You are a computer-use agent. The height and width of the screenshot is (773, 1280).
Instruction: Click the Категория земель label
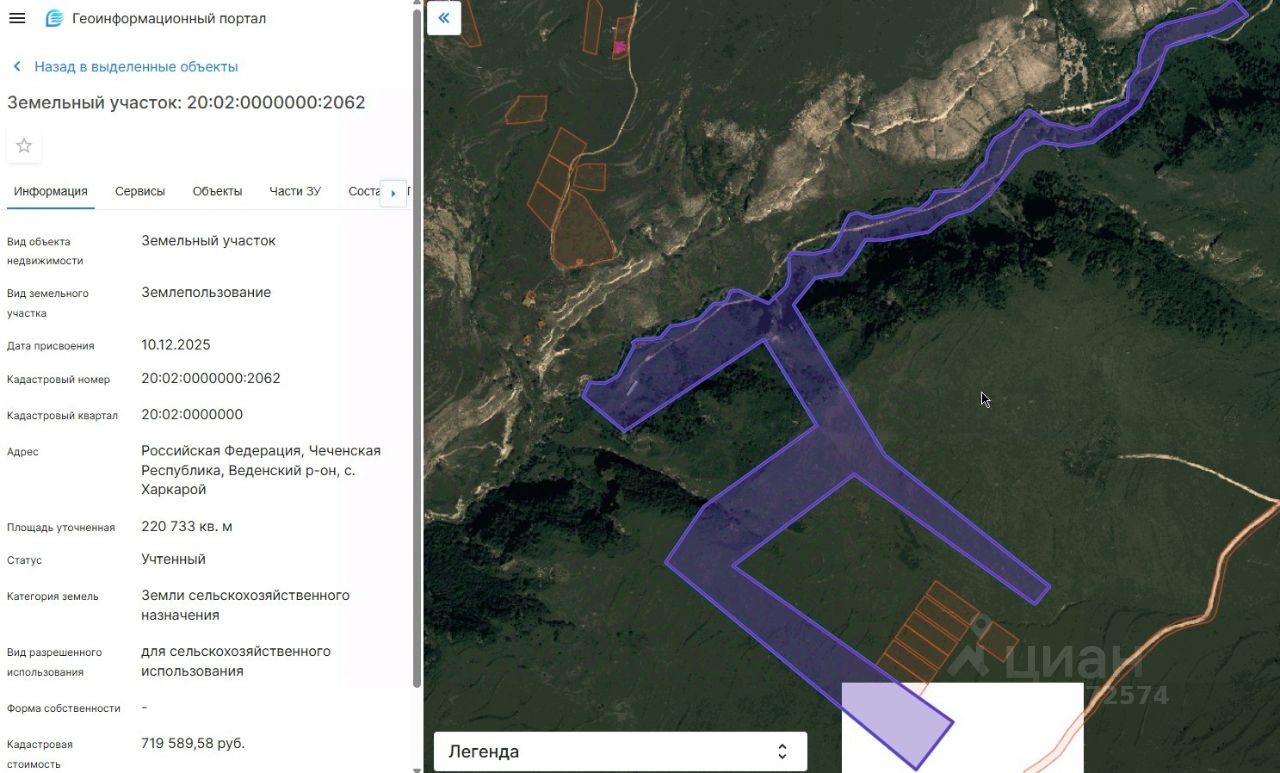[x=53, y=597]
